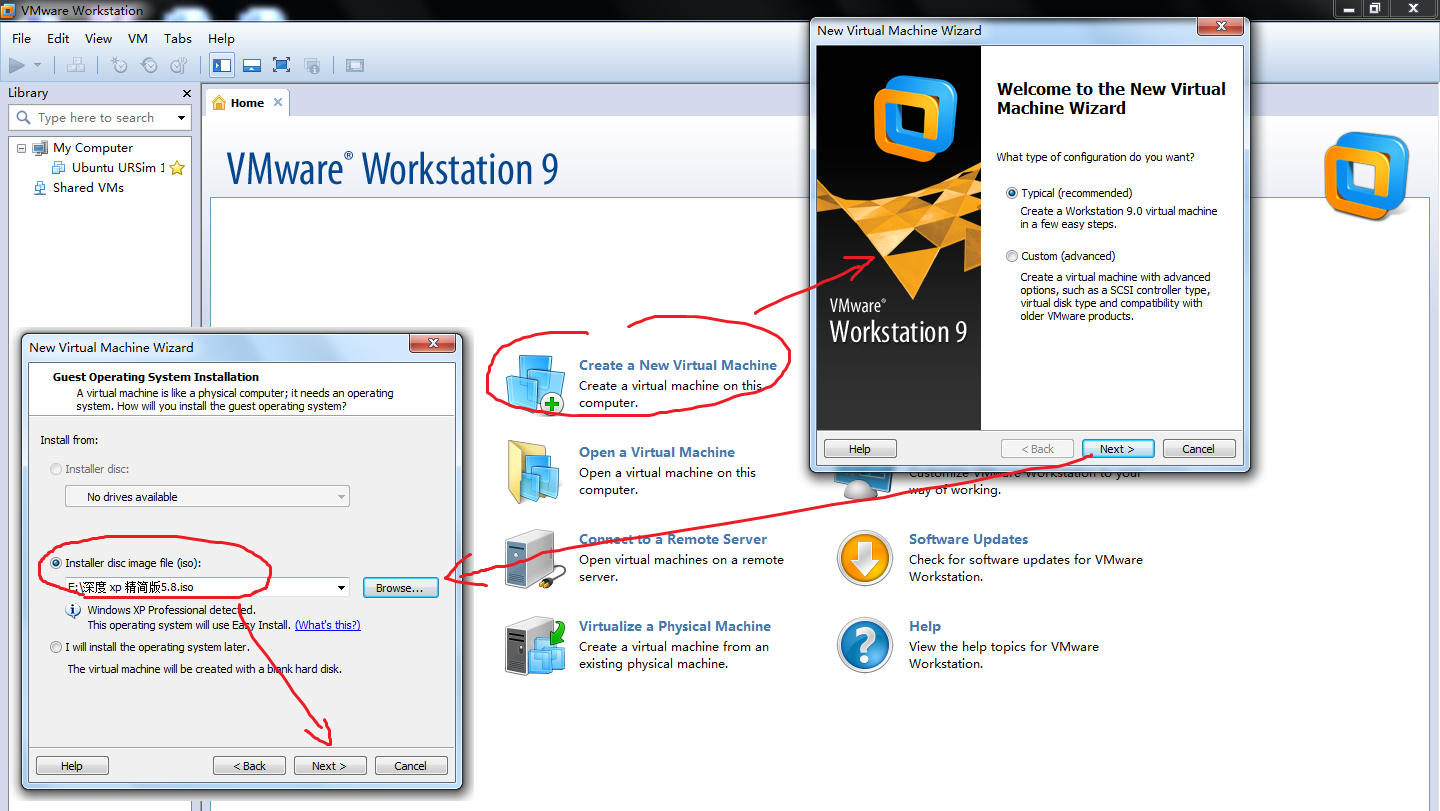Click the Full Screen toolbar icon
The height and width of the screenshot is (811, 1440).
tap(282, 65)
